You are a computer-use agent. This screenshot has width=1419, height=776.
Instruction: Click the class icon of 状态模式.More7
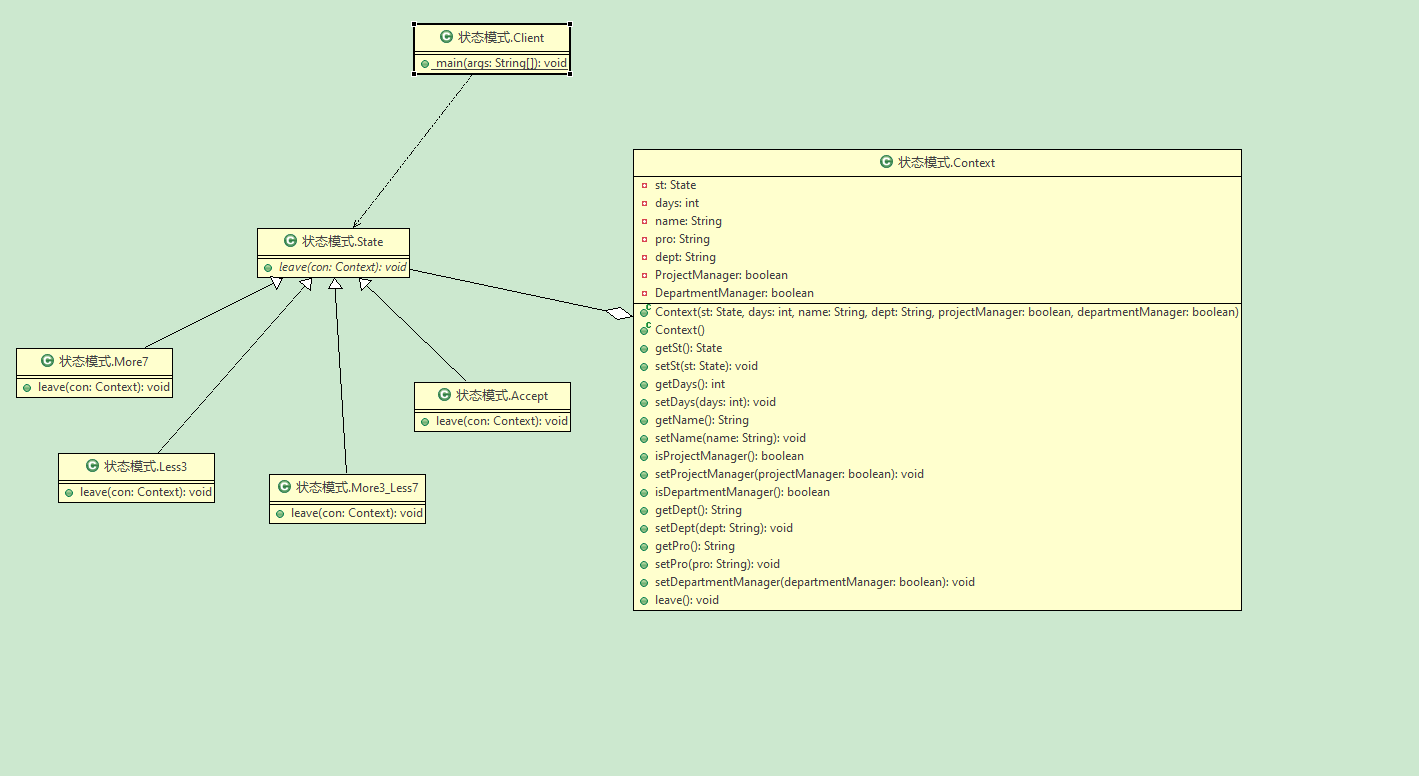47,361
